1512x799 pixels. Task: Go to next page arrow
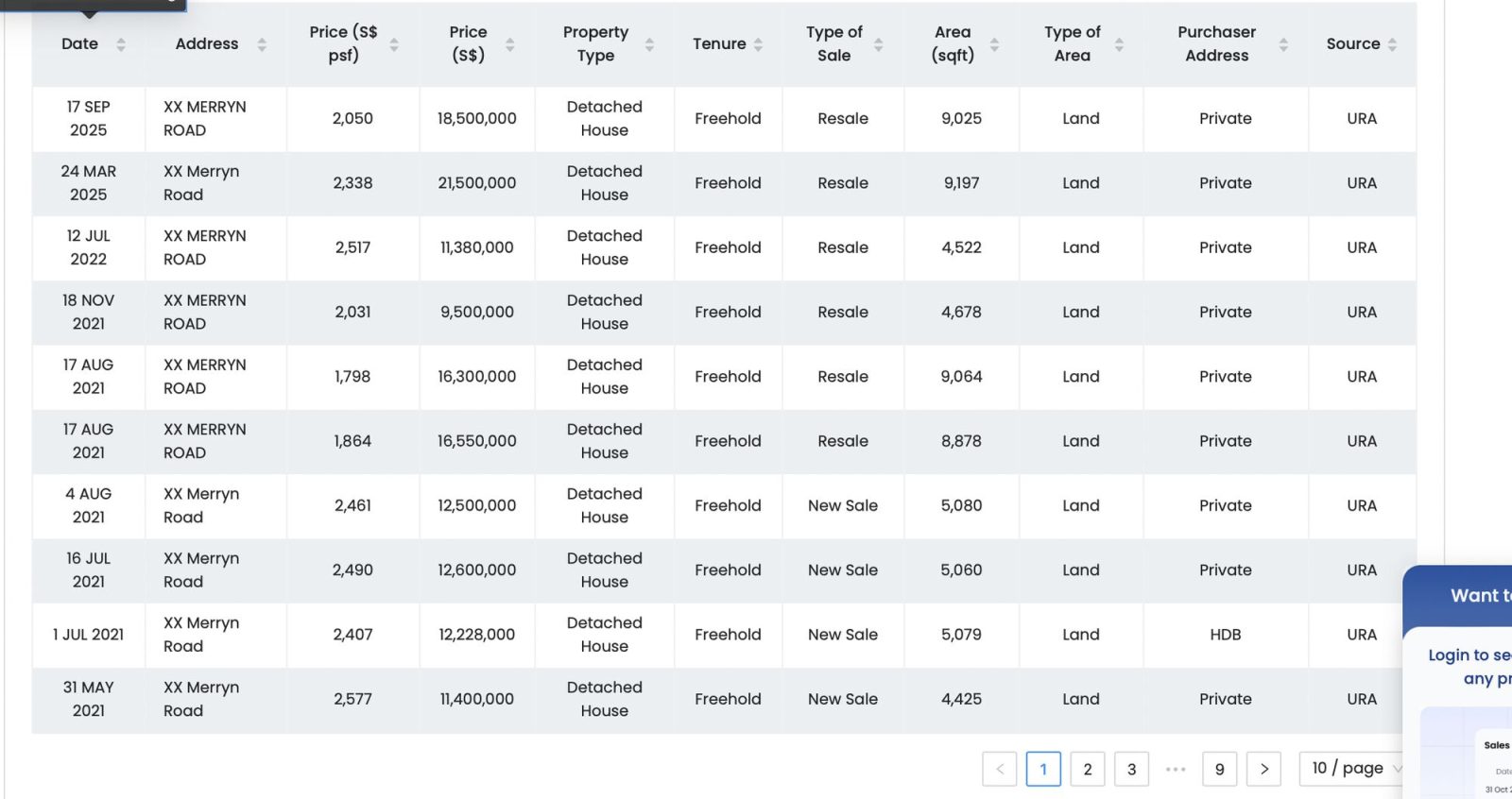coord(1263,769)
